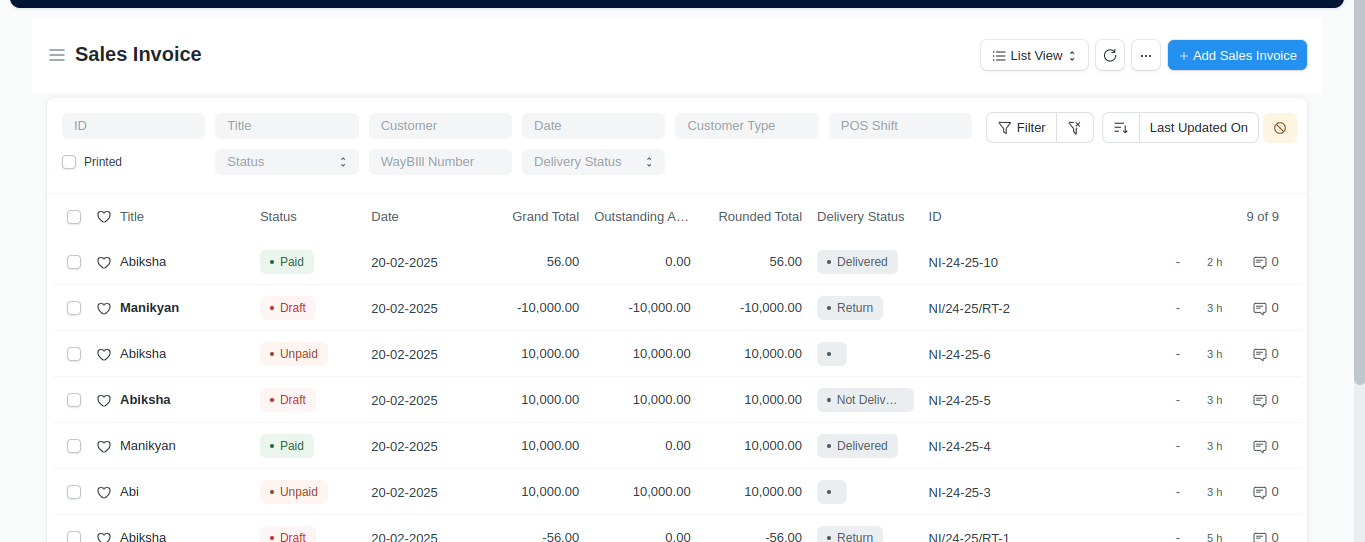Check the select-all header checkbox

(74, 217)
